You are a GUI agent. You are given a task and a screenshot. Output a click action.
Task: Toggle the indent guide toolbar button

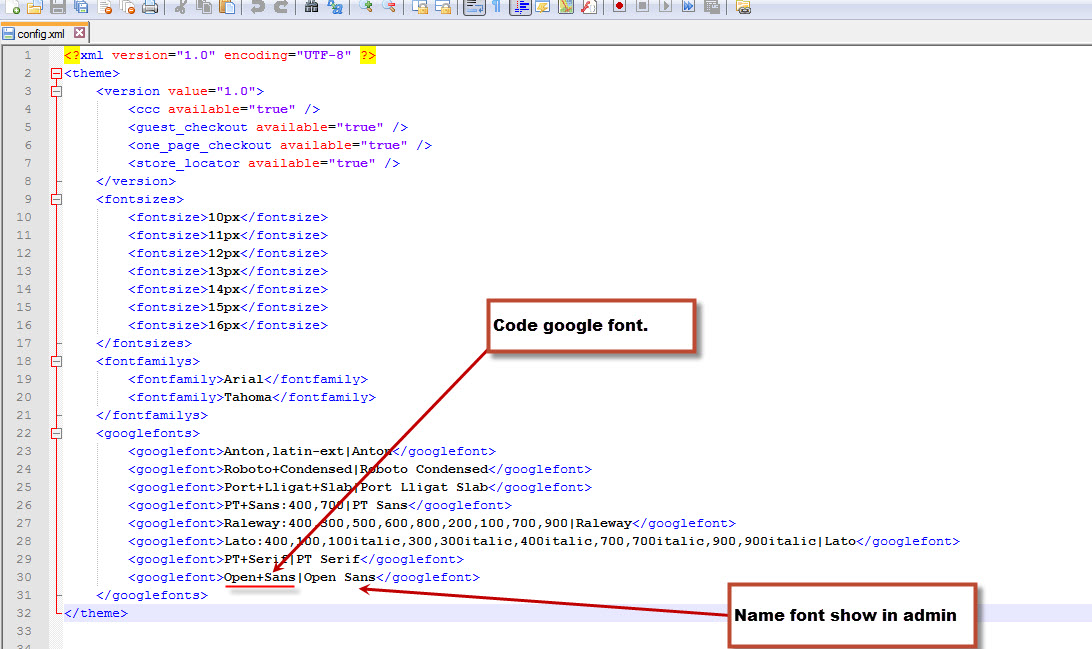tap(520, 7)
